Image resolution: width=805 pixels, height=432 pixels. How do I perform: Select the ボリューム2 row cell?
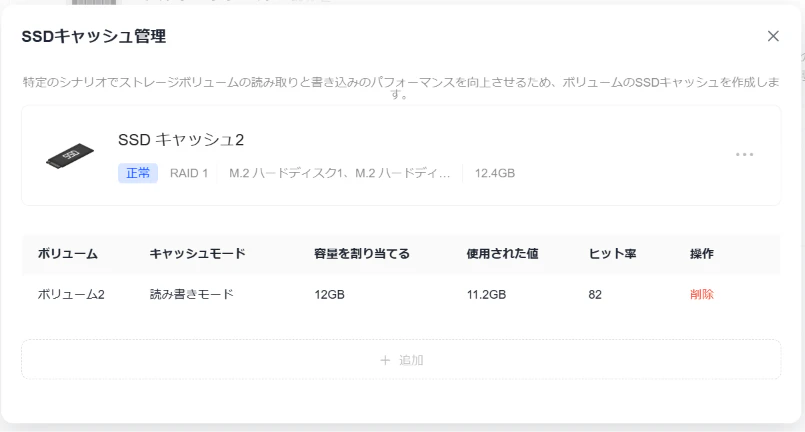[x=71, y=294]
